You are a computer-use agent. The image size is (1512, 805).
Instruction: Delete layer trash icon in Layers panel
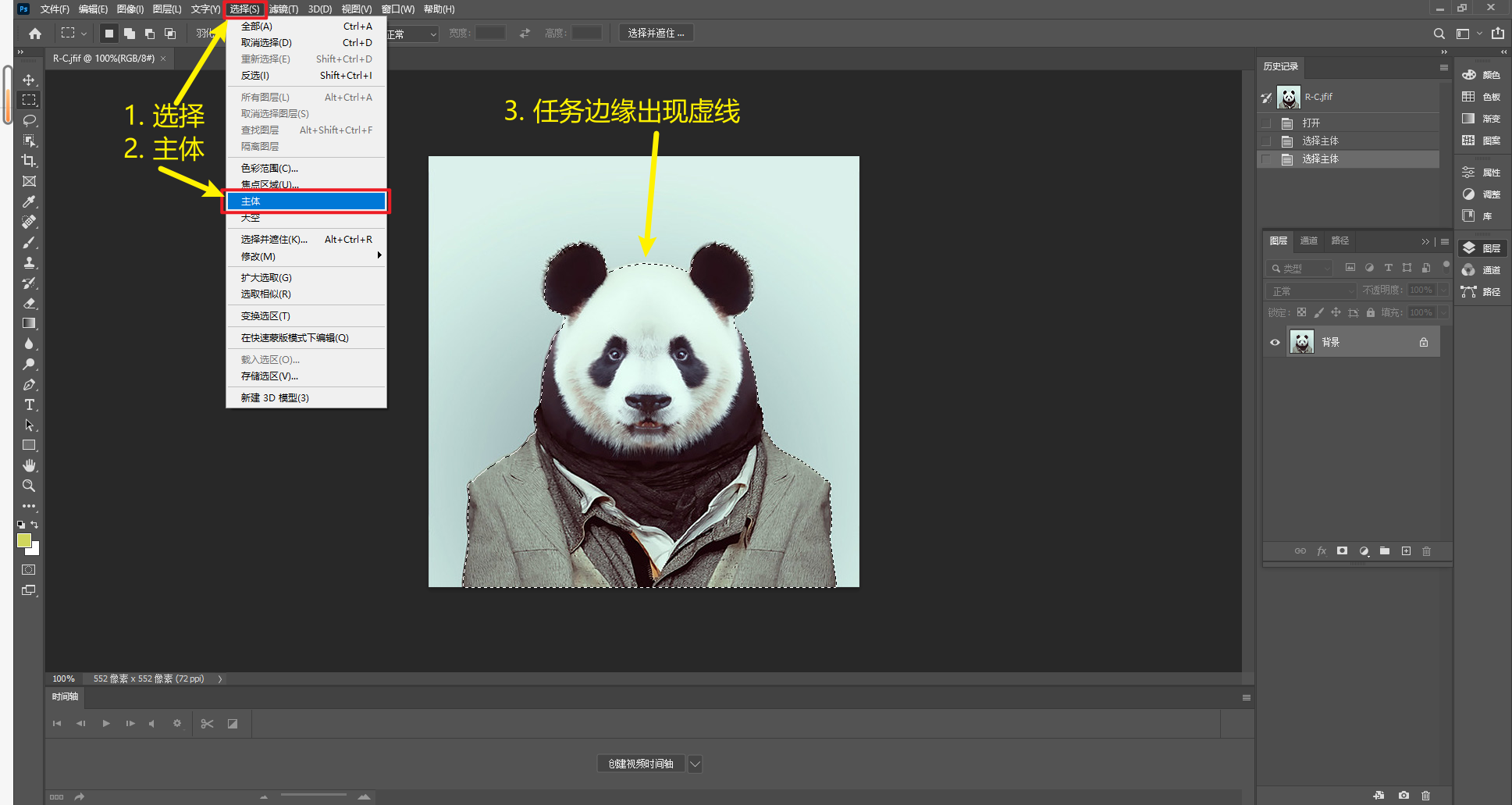coord(1426,550)
